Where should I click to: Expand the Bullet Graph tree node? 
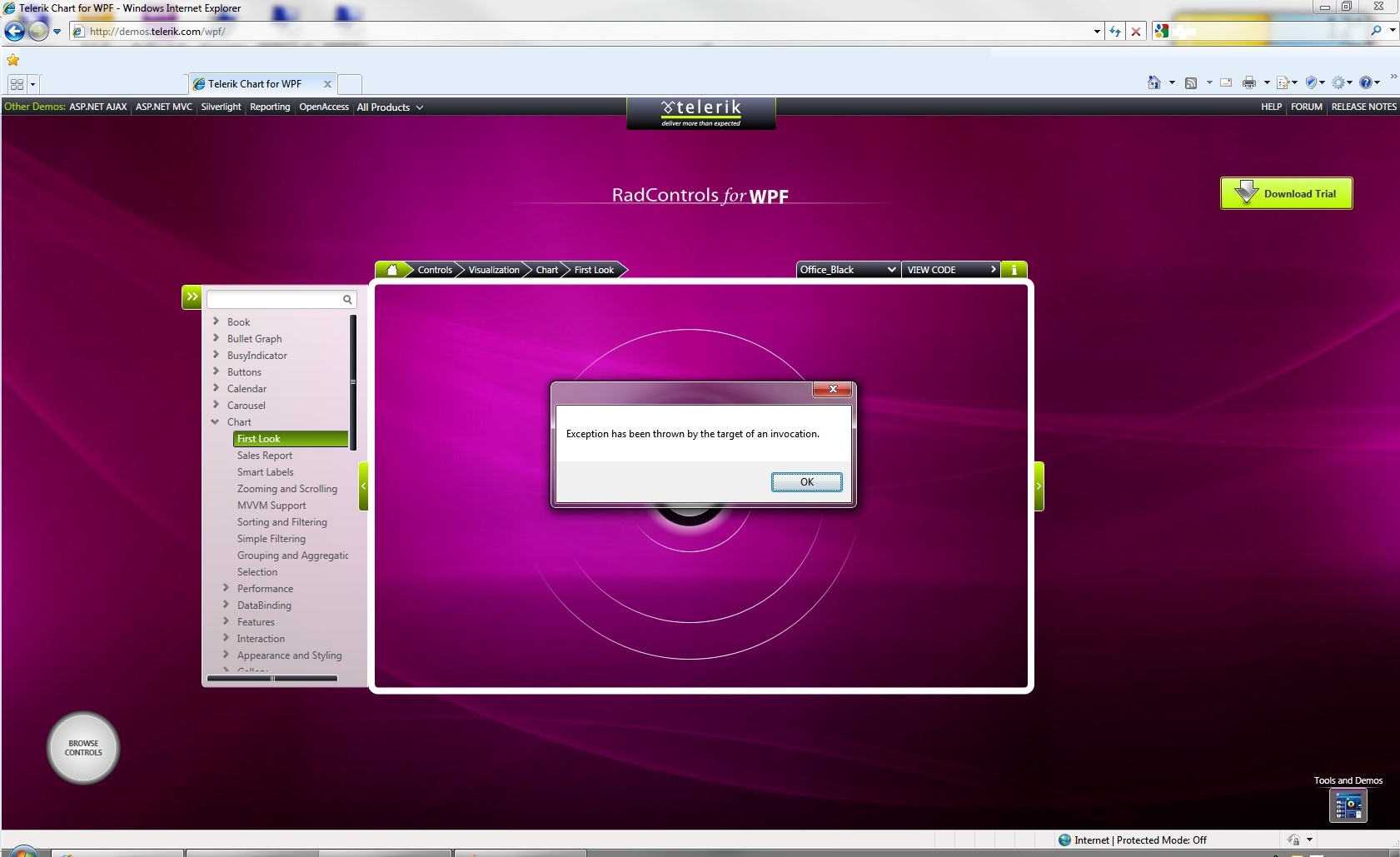tap(216, 338)
